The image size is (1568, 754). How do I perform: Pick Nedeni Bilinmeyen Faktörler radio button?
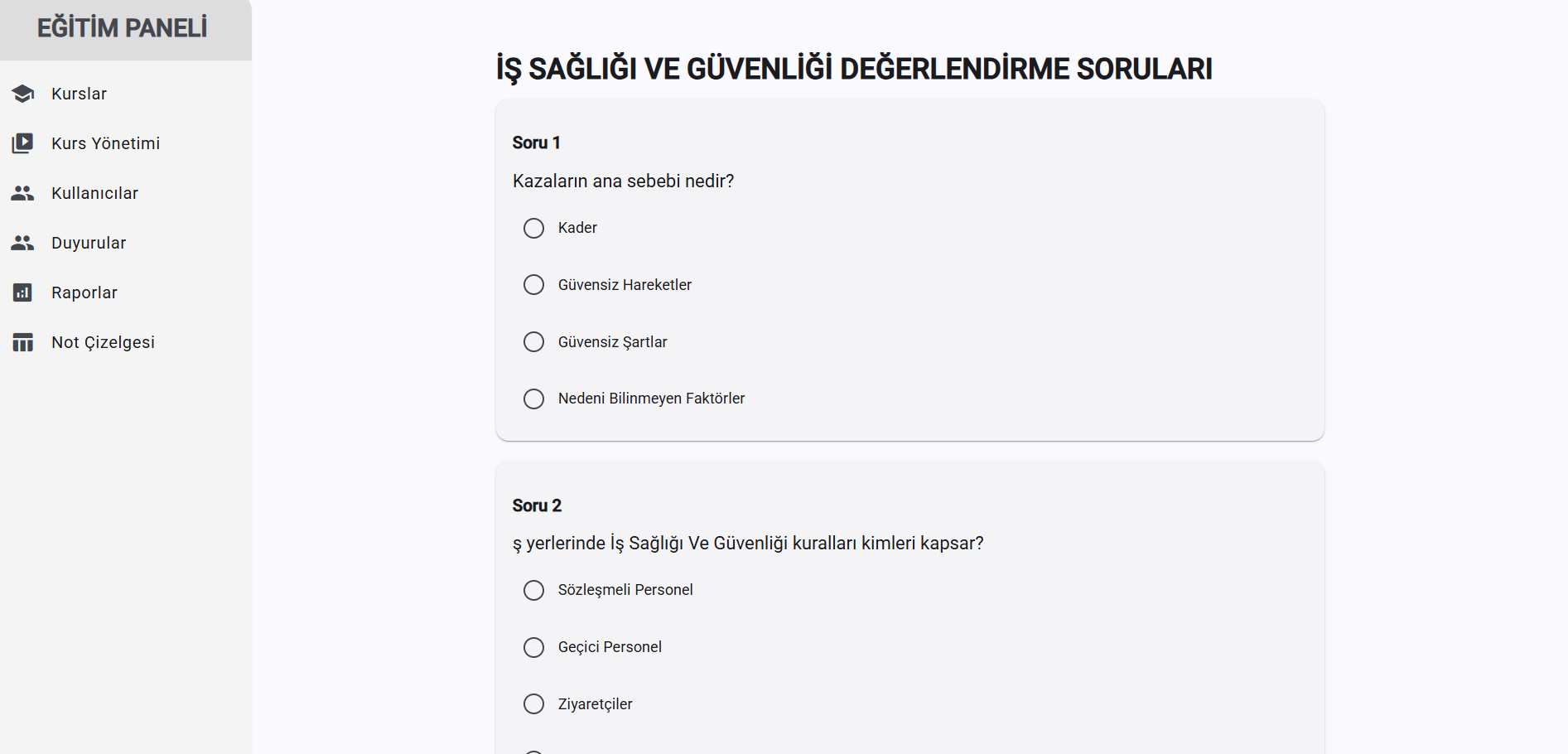click(534, 399)
